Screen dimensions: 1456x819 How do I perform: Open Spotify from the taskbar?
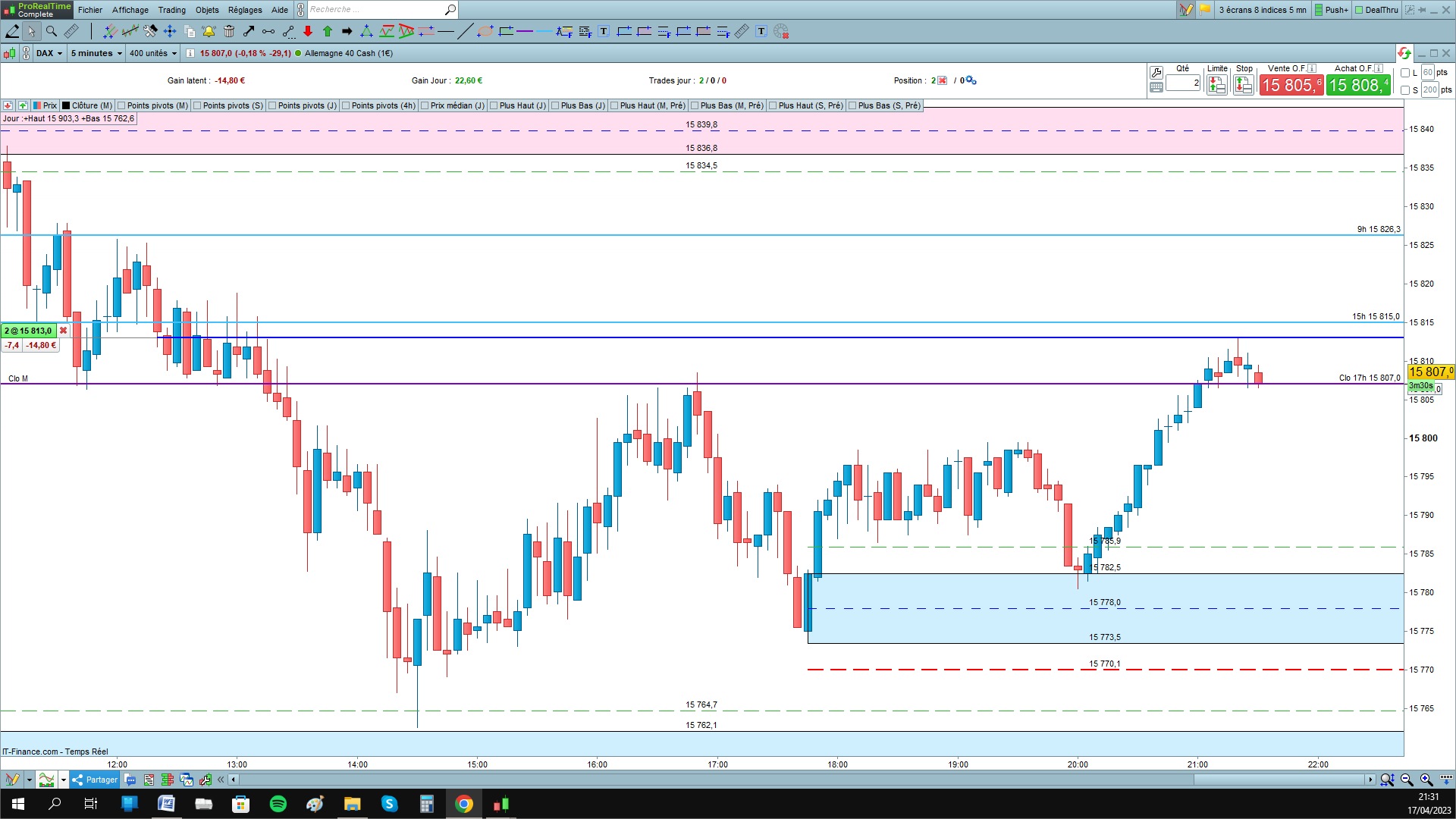(x=278, y=804)
